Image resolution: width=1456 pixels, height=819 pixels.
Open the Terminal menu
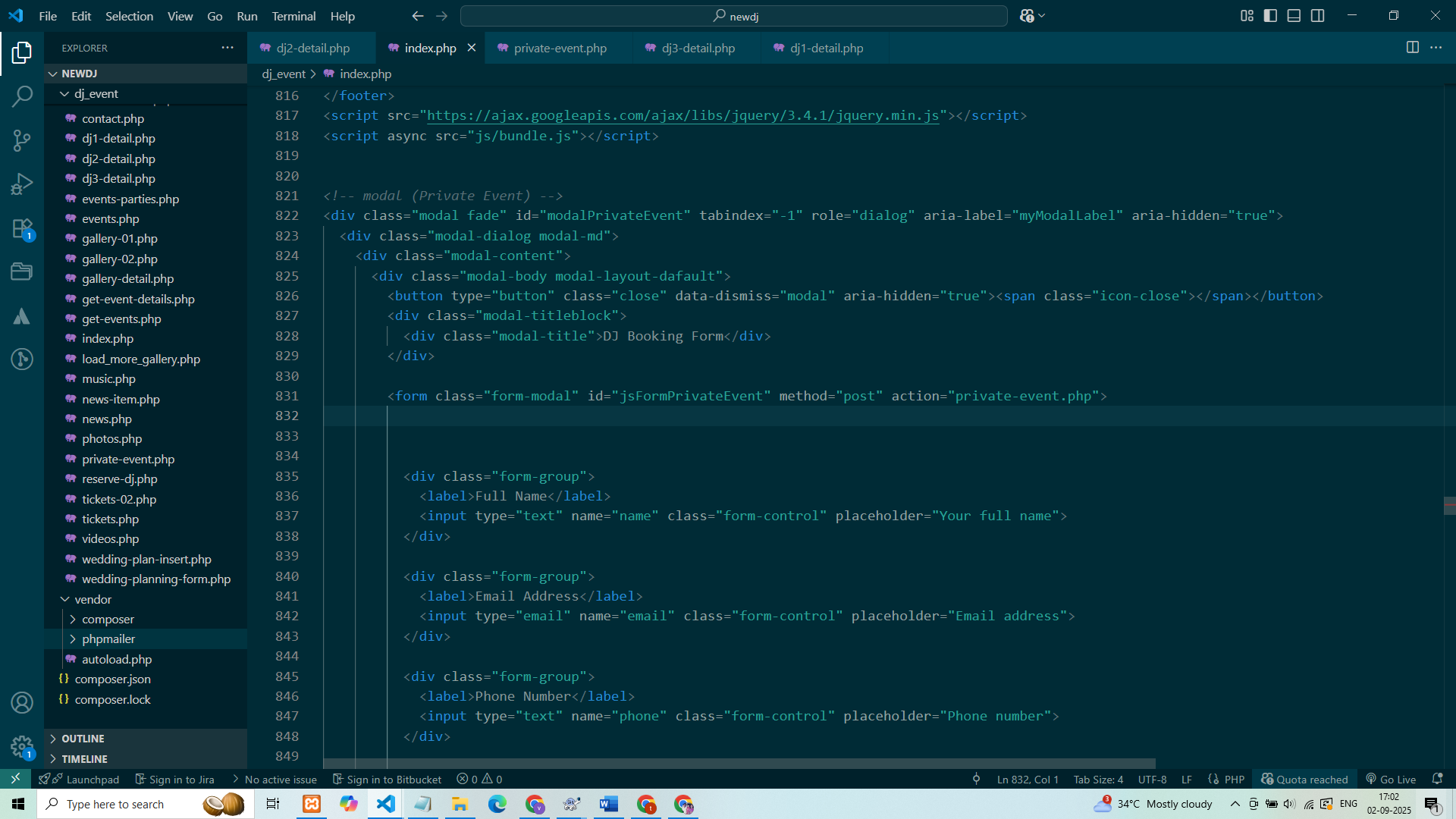click(293, 16)
